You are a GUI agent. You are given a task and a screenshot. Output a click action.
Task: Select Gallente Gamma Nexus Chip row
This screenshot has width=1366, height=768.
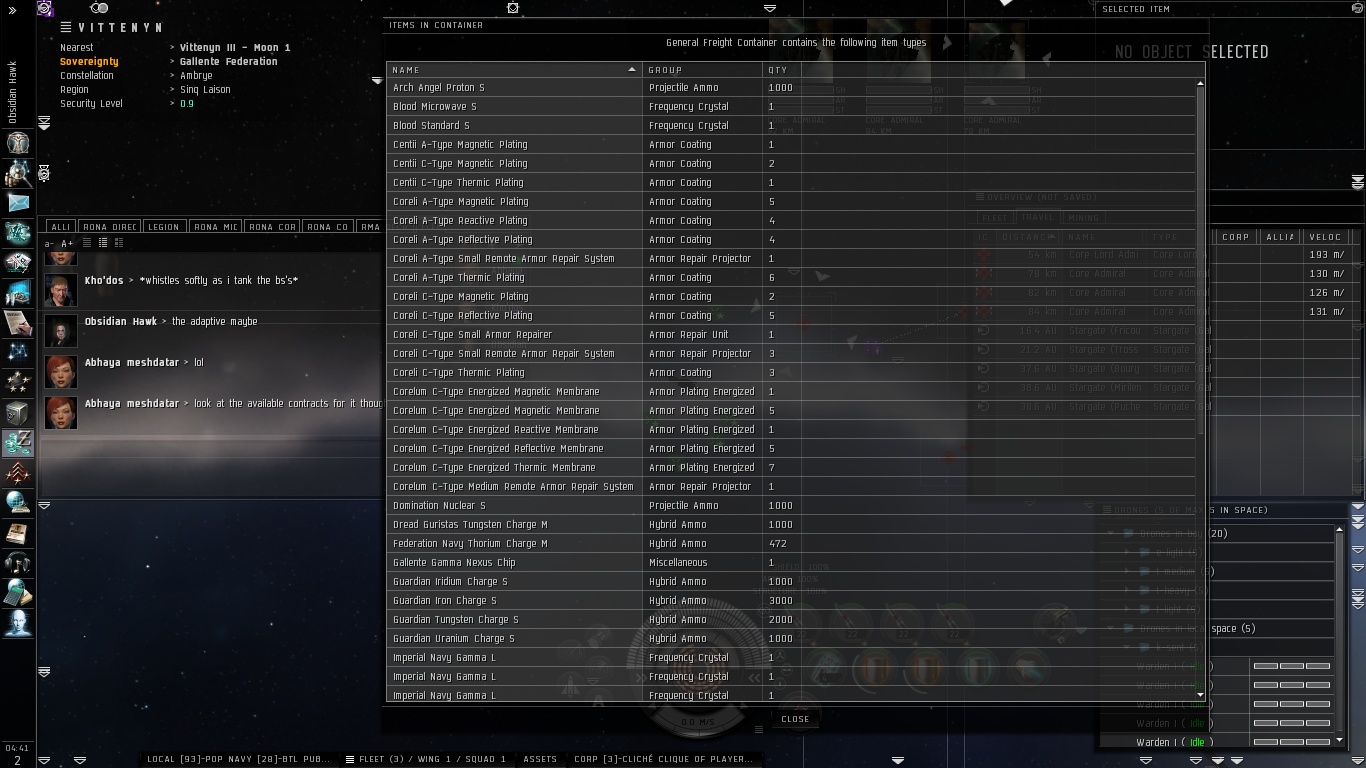(791, 563)
